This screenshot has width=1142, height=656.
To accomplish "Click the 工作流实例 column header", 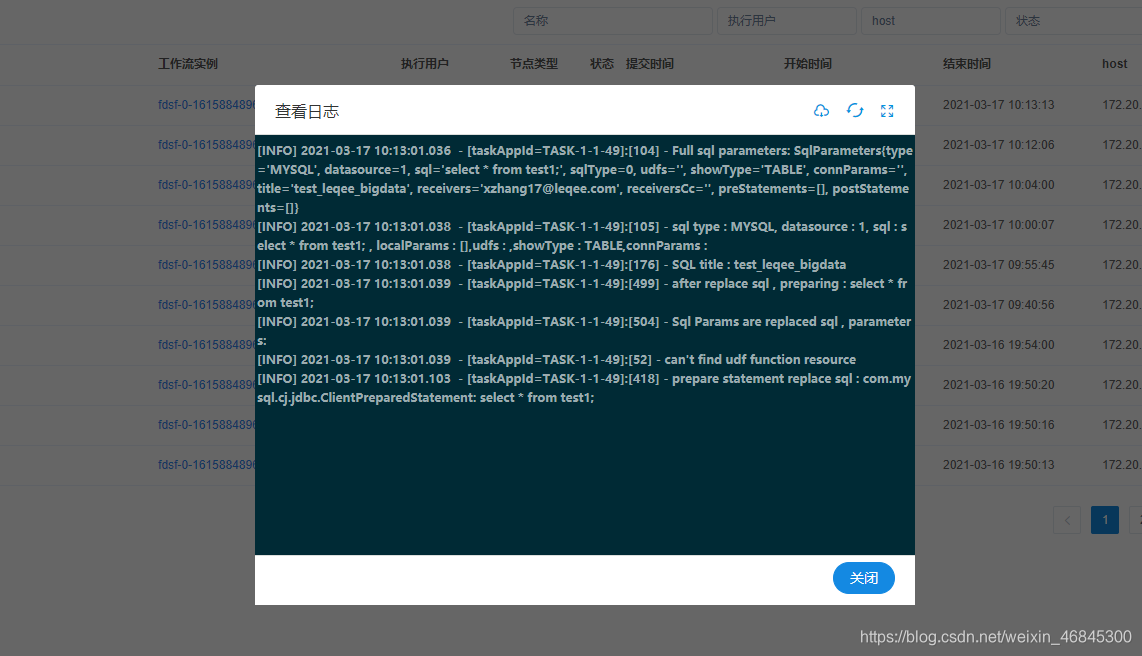I will click(188, 63).
